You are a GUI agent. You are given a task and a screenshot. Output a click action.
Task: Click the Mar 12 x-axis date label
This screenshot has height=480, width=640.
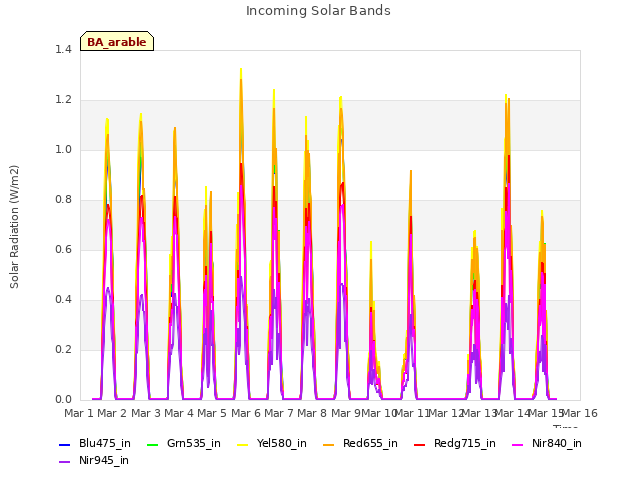point(446,413)
